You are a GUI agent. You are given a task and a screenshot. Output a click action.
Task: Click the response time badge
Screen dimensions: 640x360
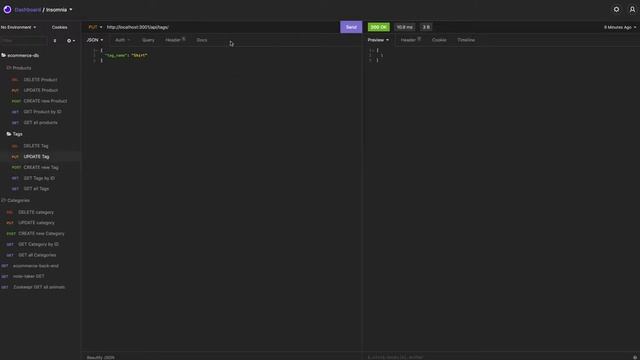[x=404, y=27]
